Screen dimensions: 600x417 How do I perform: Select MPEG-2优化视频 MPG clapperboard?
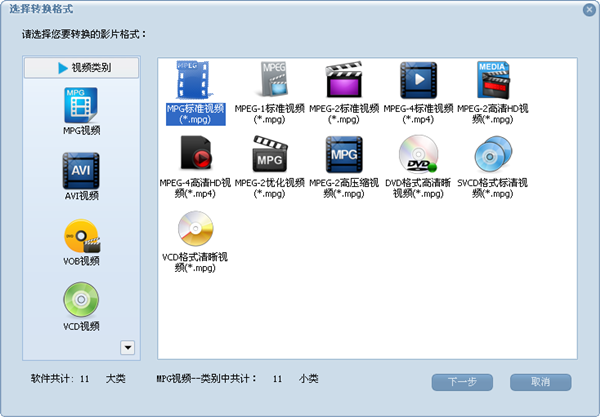[270, 154]
